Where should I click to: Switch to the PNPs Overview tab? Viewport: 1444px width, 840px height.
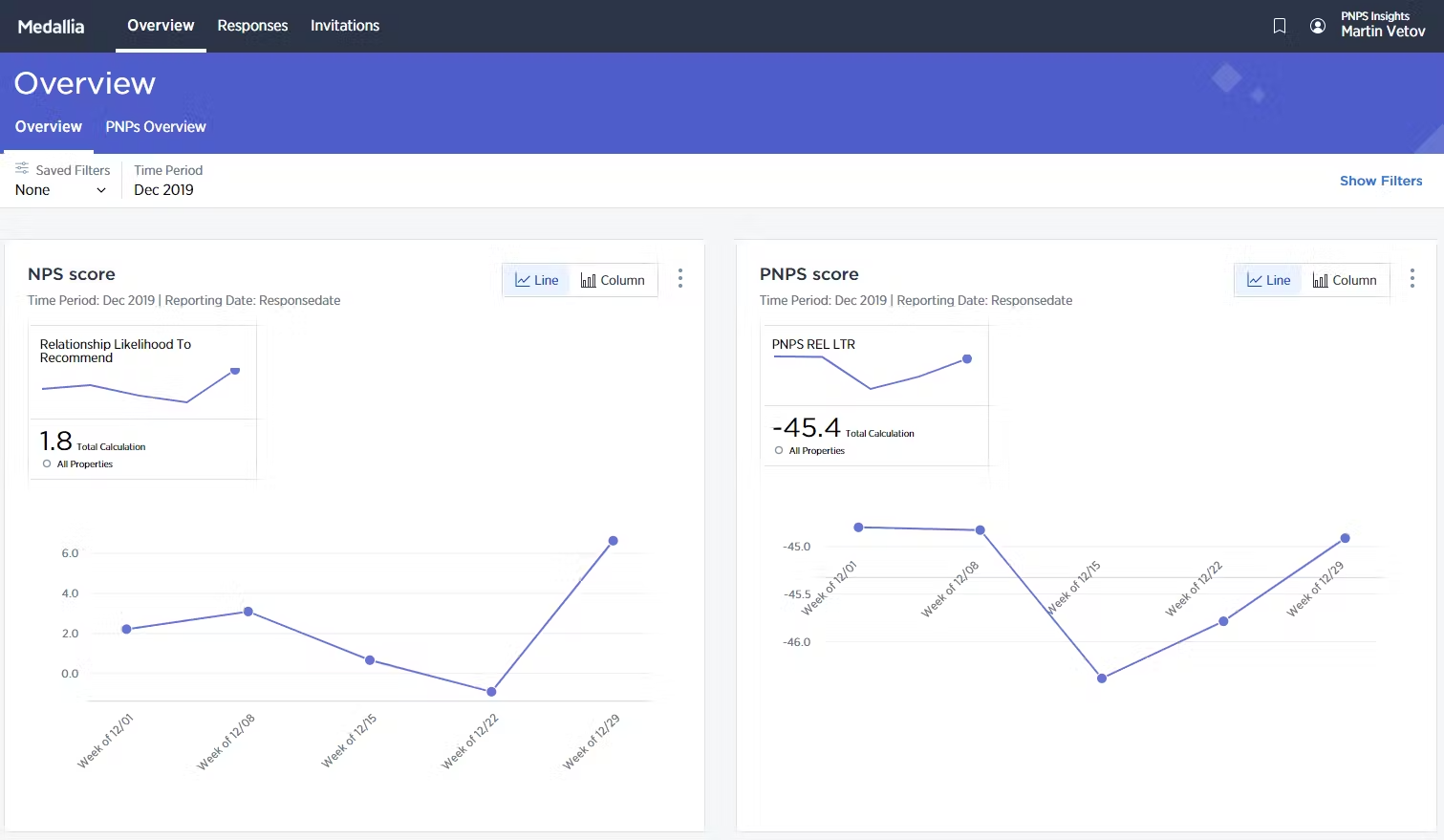click(x=156, y=127)
